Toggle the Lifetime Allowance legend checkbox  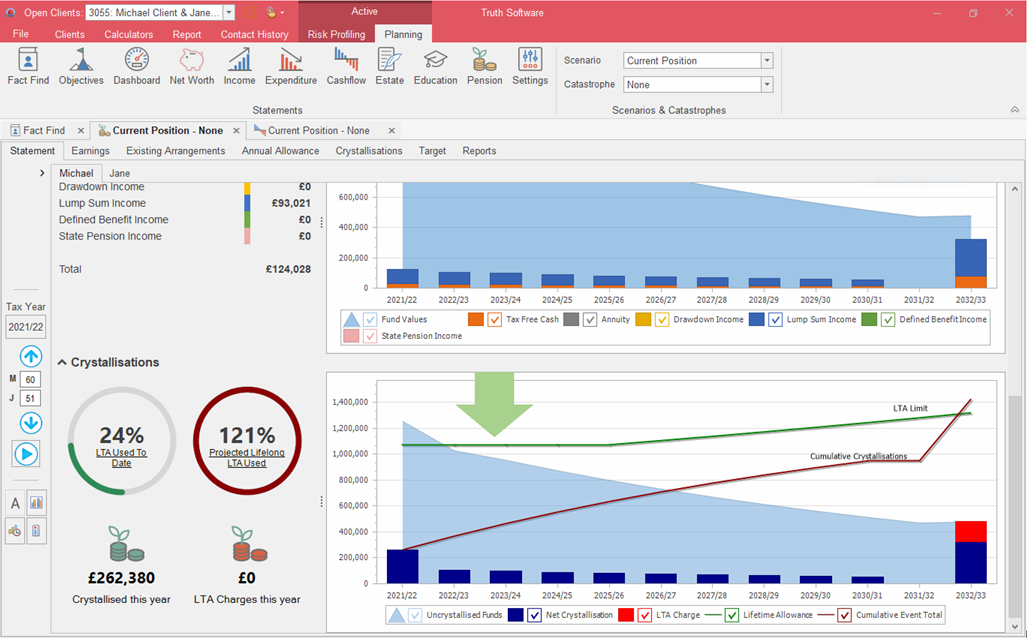pos(732,615)
